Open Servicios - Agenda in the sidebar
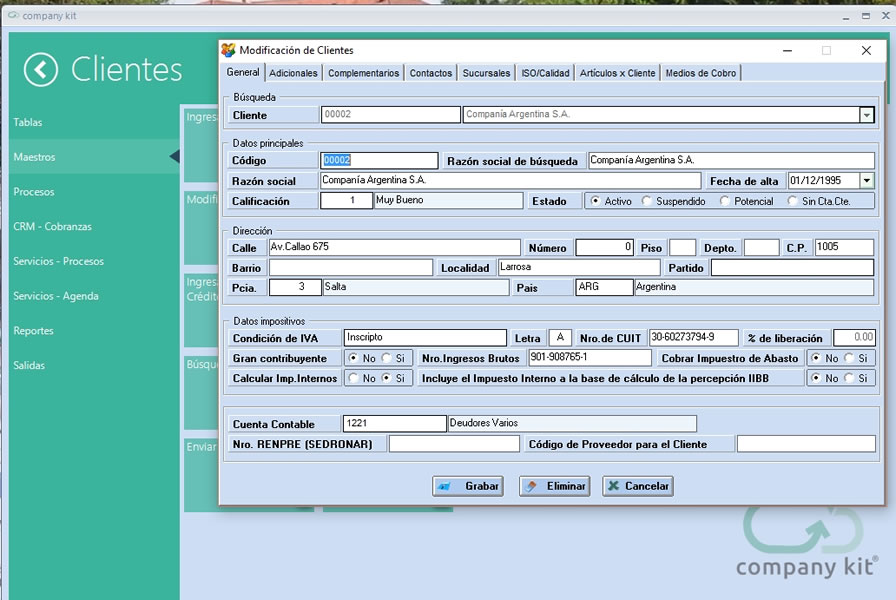 point(56,296)
